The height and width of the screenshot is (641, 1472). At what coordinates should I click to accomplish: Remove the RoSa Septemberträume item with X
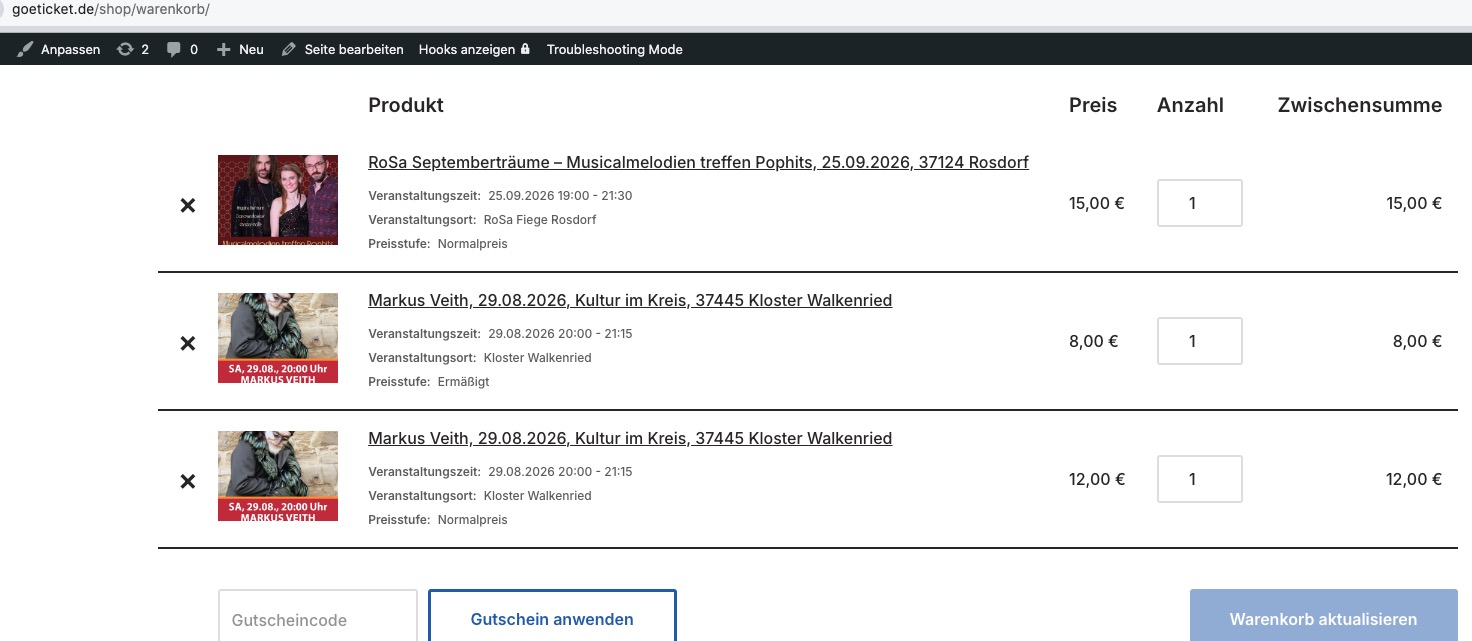click(x=187, y=205)
